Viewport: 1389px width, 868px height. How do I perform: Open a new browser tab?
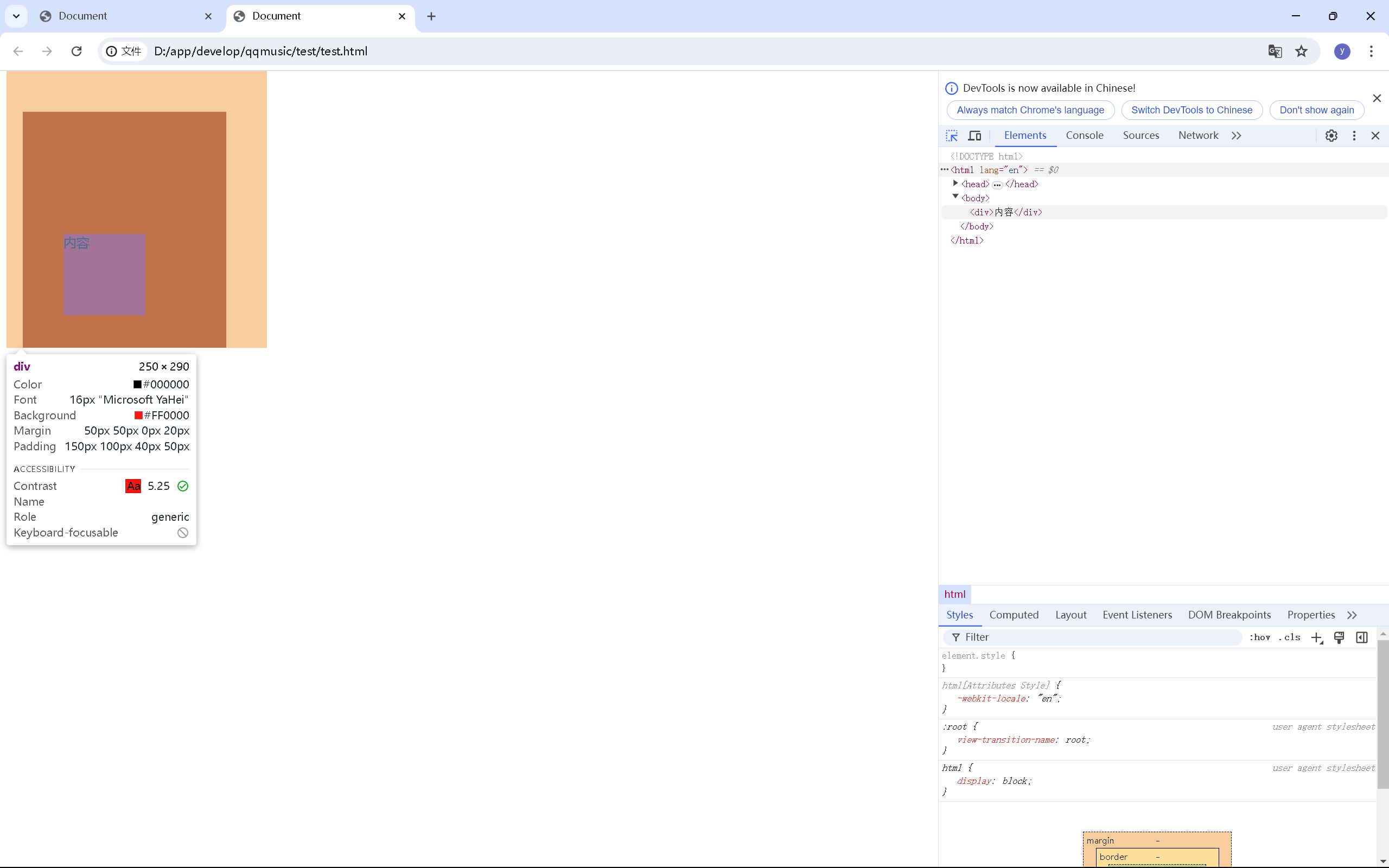click(432, 16)
